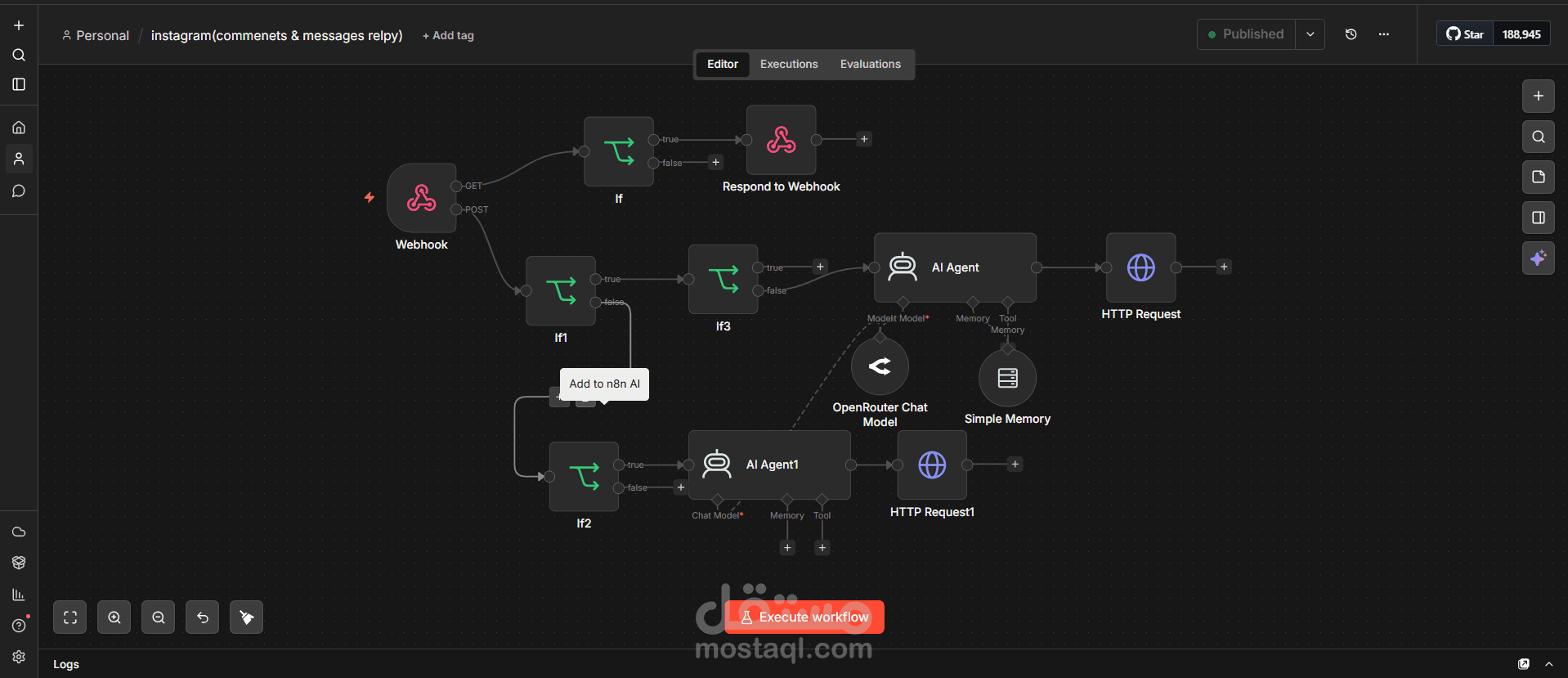Image resolution: width=1568 pixels, height=678 pixels.
Task: Open the cube-shaped icon in the sidebar
Action: point(19,563)
